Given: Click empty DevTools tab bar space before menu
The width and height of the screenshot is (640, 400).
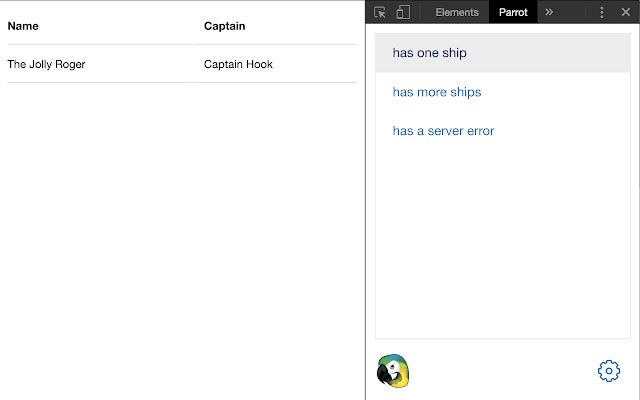Looking at the screenshot, I should click(575, 12).
